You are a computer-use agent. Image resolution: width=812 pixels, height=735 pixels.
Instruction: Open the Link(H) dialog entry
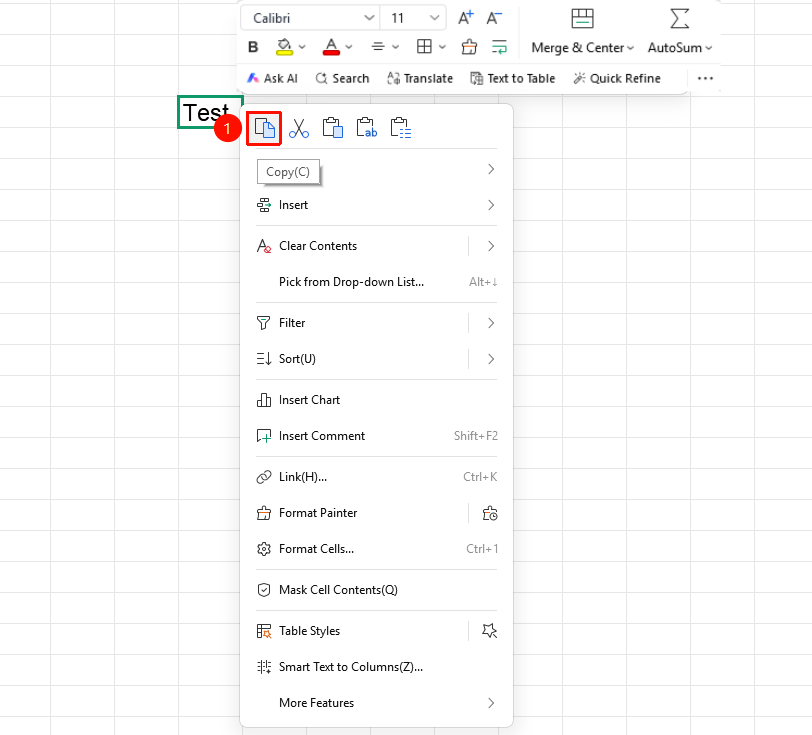pyautogui.click(x=376, y=477)
